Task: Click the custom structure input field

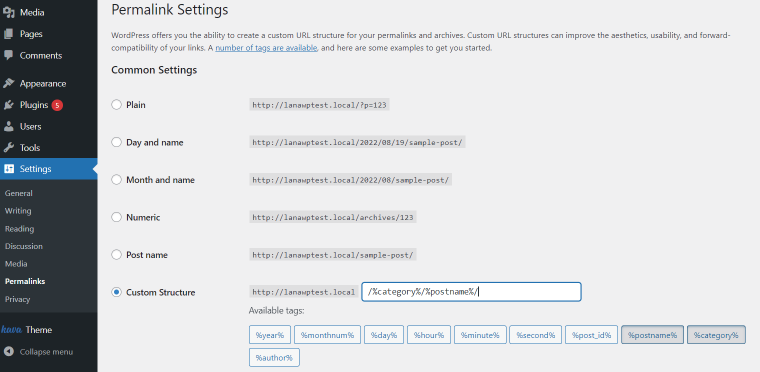Action: click(x=471, y=292)
